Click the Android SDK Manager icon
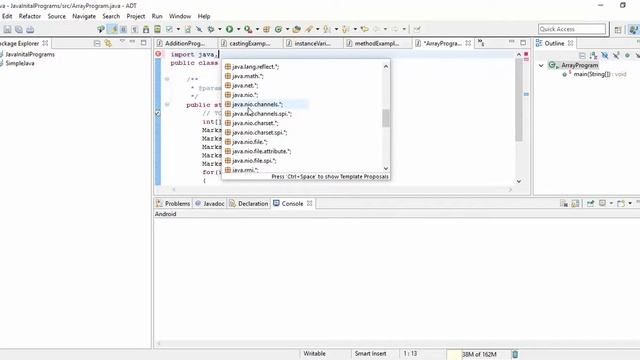The height and width of the screenshot is (360, 640). 146,29
